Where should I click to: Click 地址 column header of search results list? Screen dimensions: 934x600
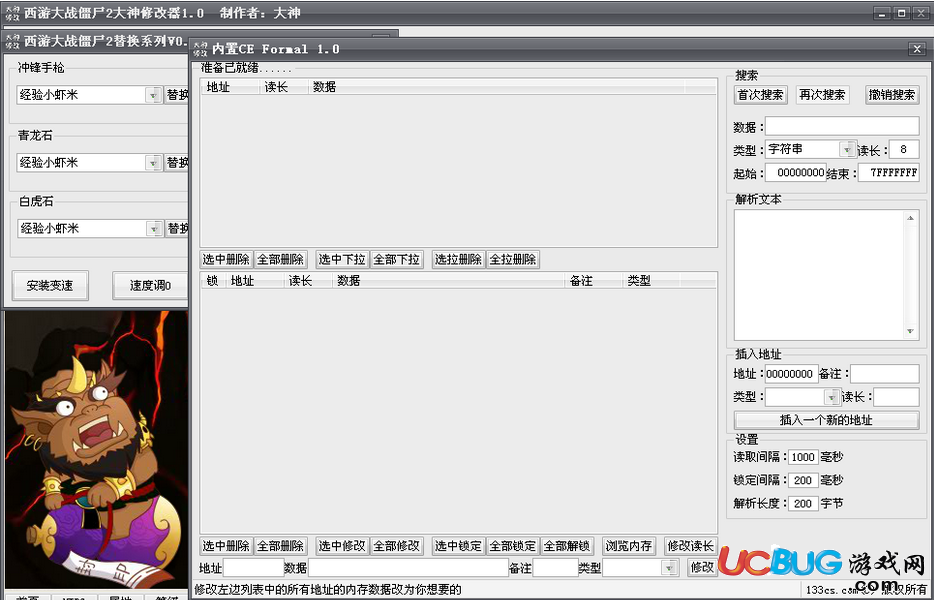click(230, 87)
